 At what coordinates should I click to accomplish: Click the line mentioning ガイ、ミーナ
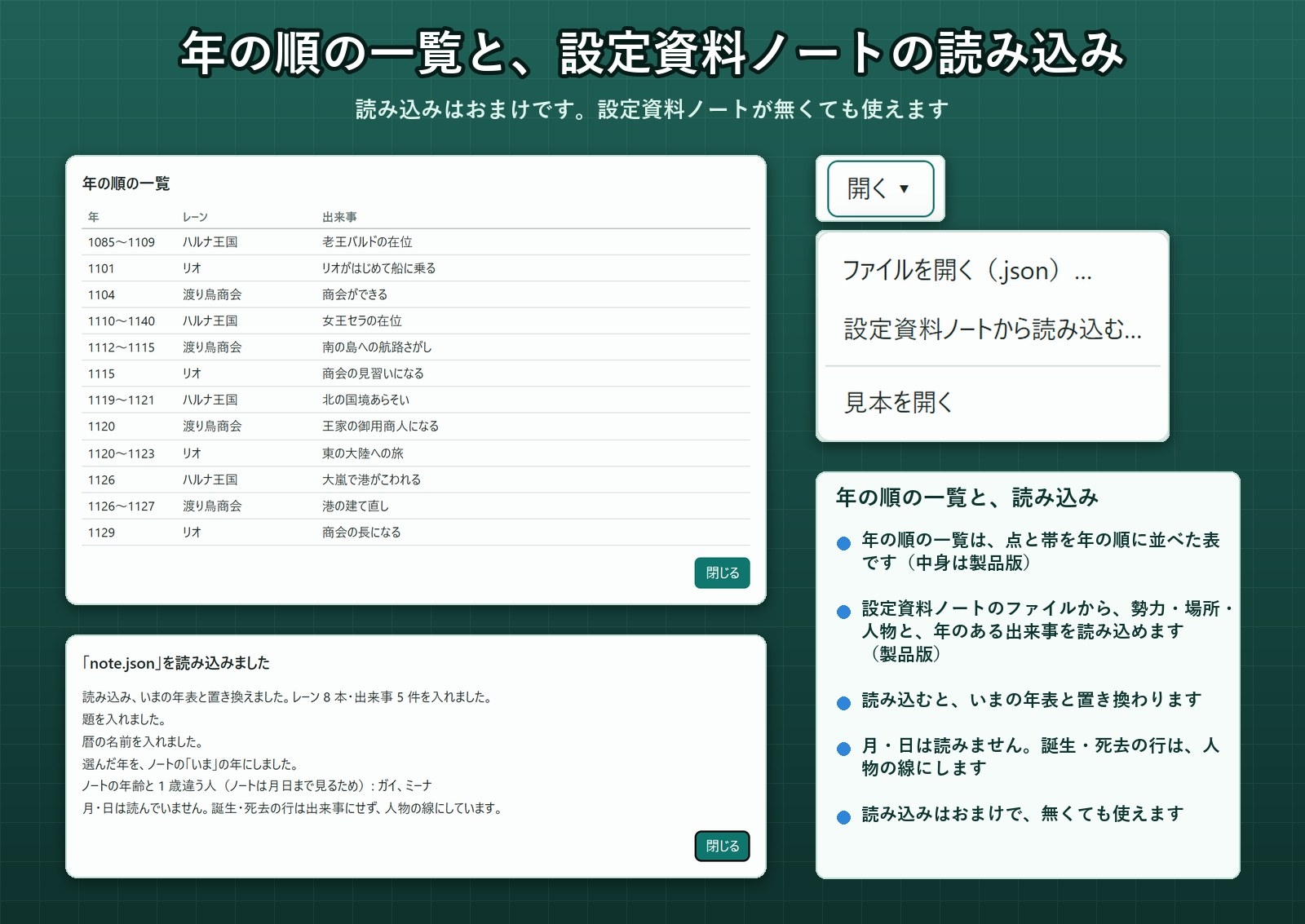[257, 785]
